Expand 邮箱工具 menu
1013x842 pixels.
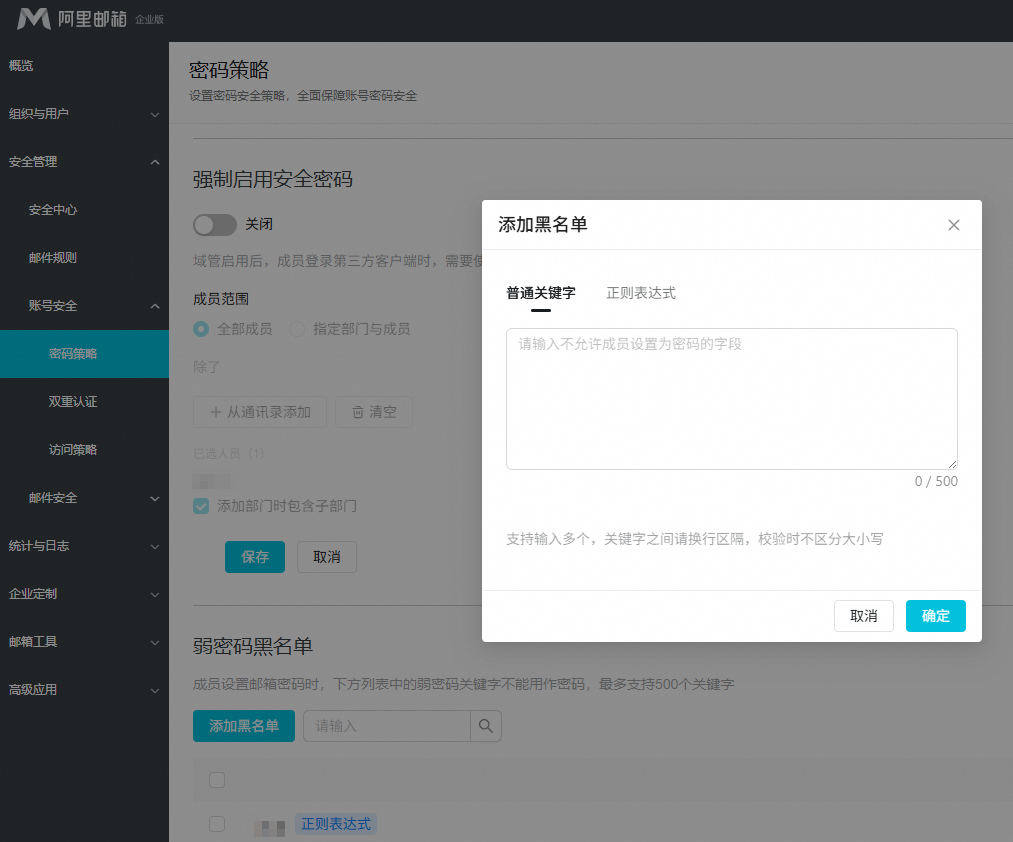point(84,642)
